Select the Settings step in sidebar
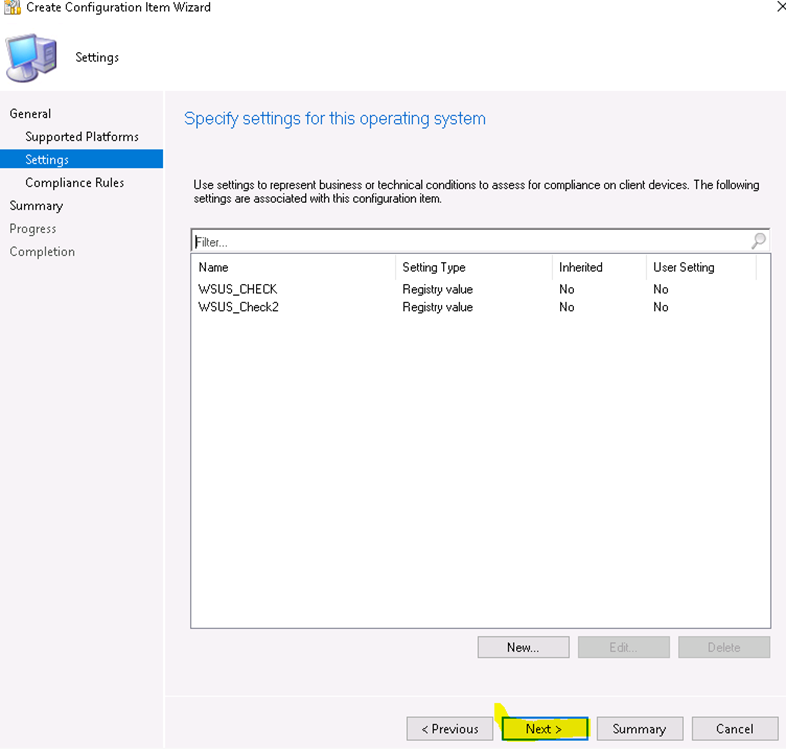Image resolution: width=786 pixels, height=749 pixels. click(x=47, y=160)
